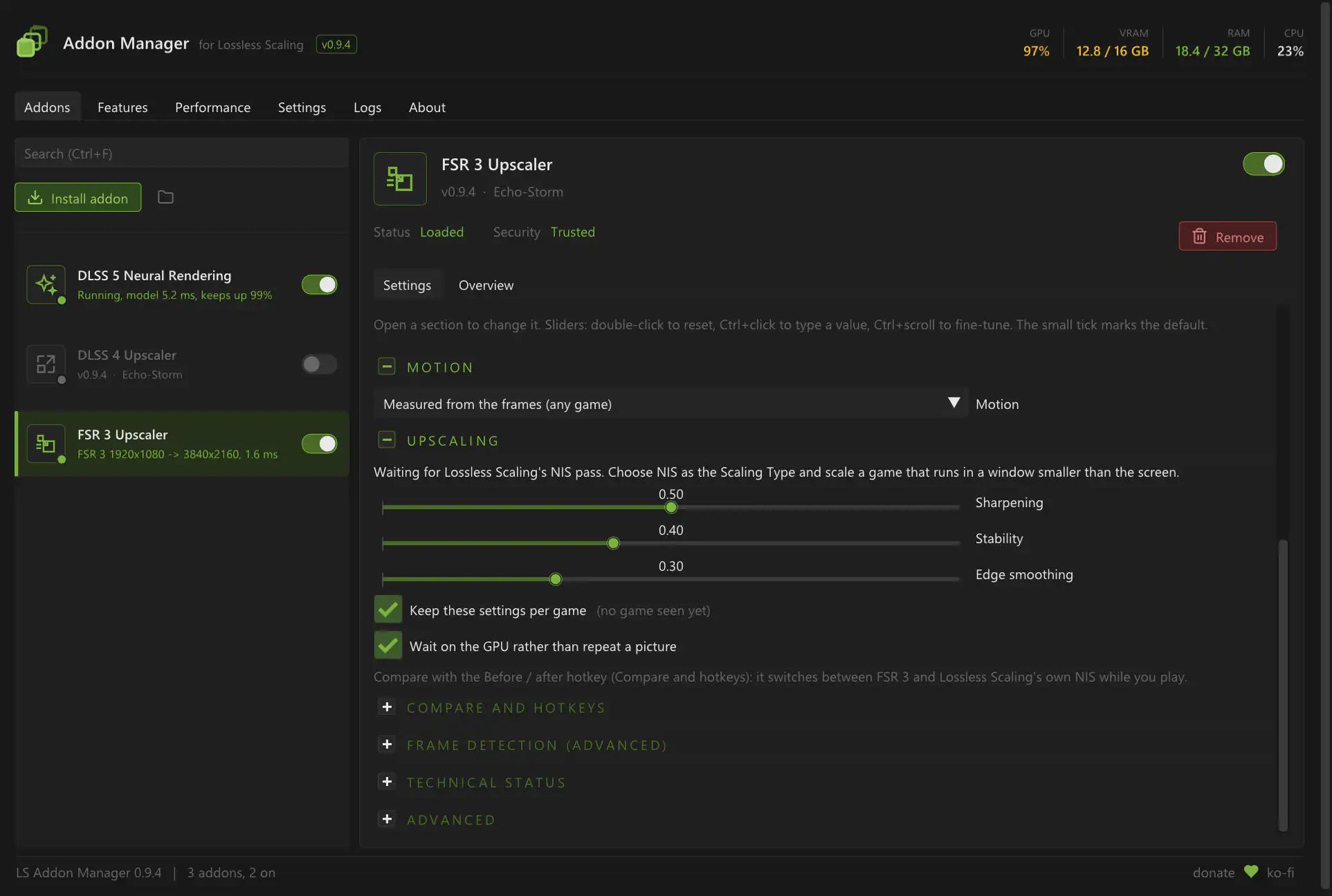
Task: Expand Frame Detection (Advanced) section
Action: (x=387, y=744)
